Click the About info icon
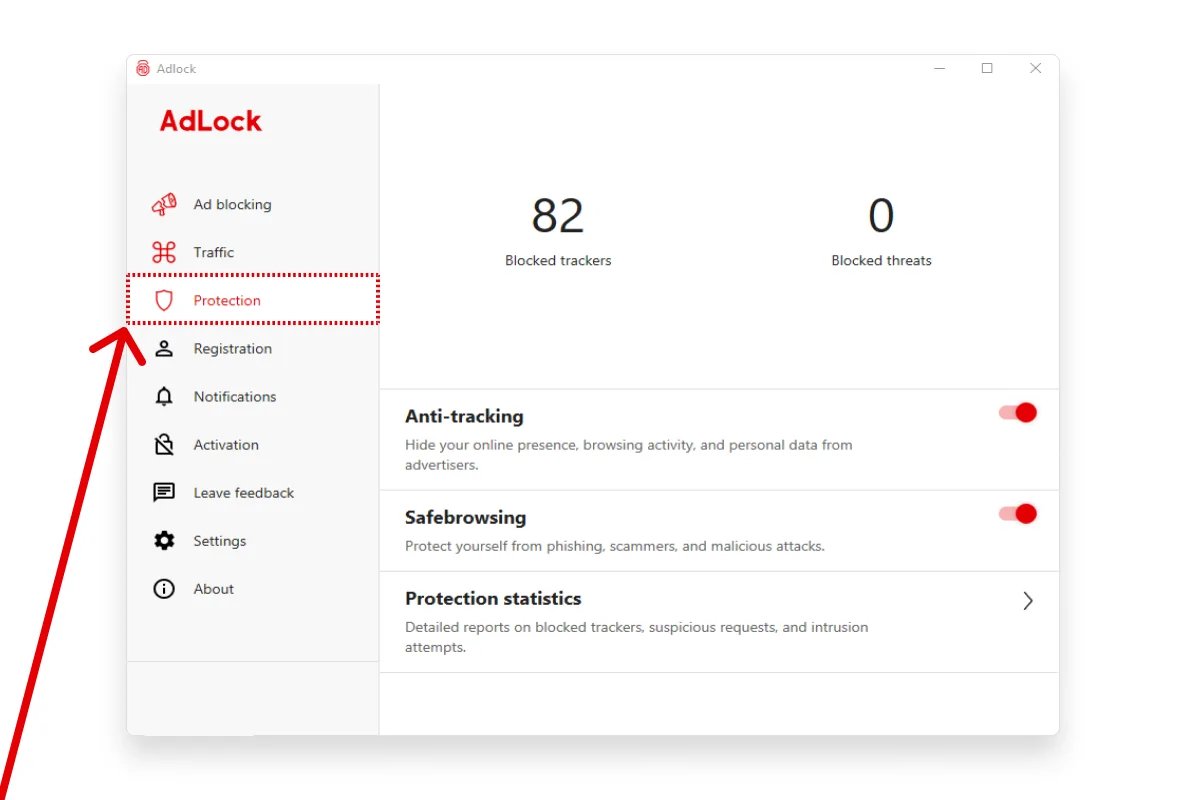The height and width of the screenshot is (800, 1200). pos(164,588)
